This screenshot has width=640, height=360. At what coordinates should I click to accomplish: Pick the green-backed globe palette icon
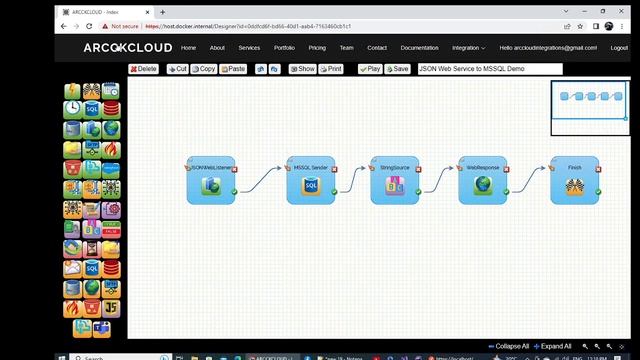tap(111, 129)
